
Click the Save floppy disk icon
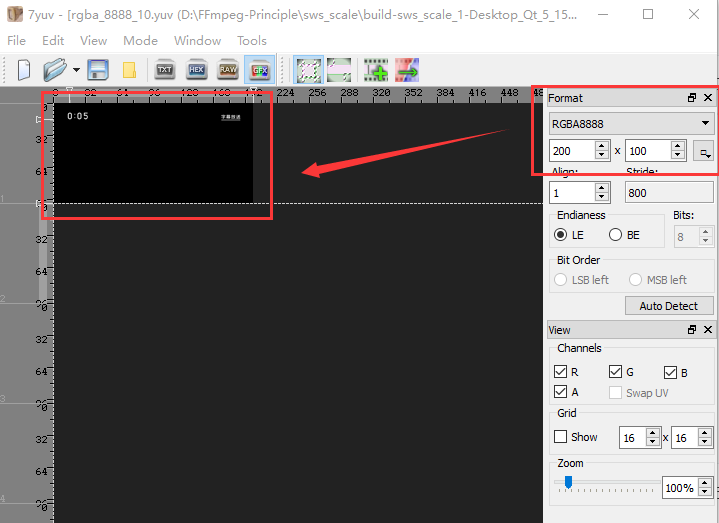pyautogui.click(x=98, y=70)
